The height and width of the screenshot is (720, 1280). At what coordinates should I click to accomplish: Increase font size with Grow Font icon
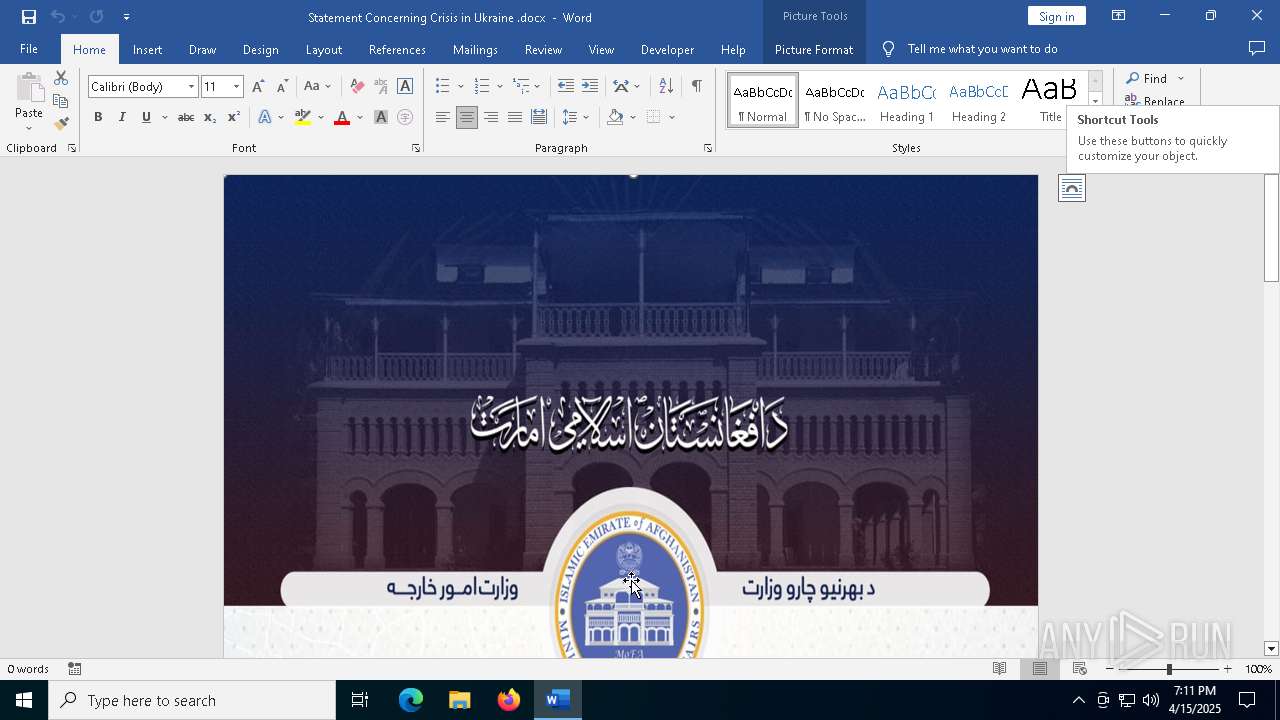tap(259, 87)
